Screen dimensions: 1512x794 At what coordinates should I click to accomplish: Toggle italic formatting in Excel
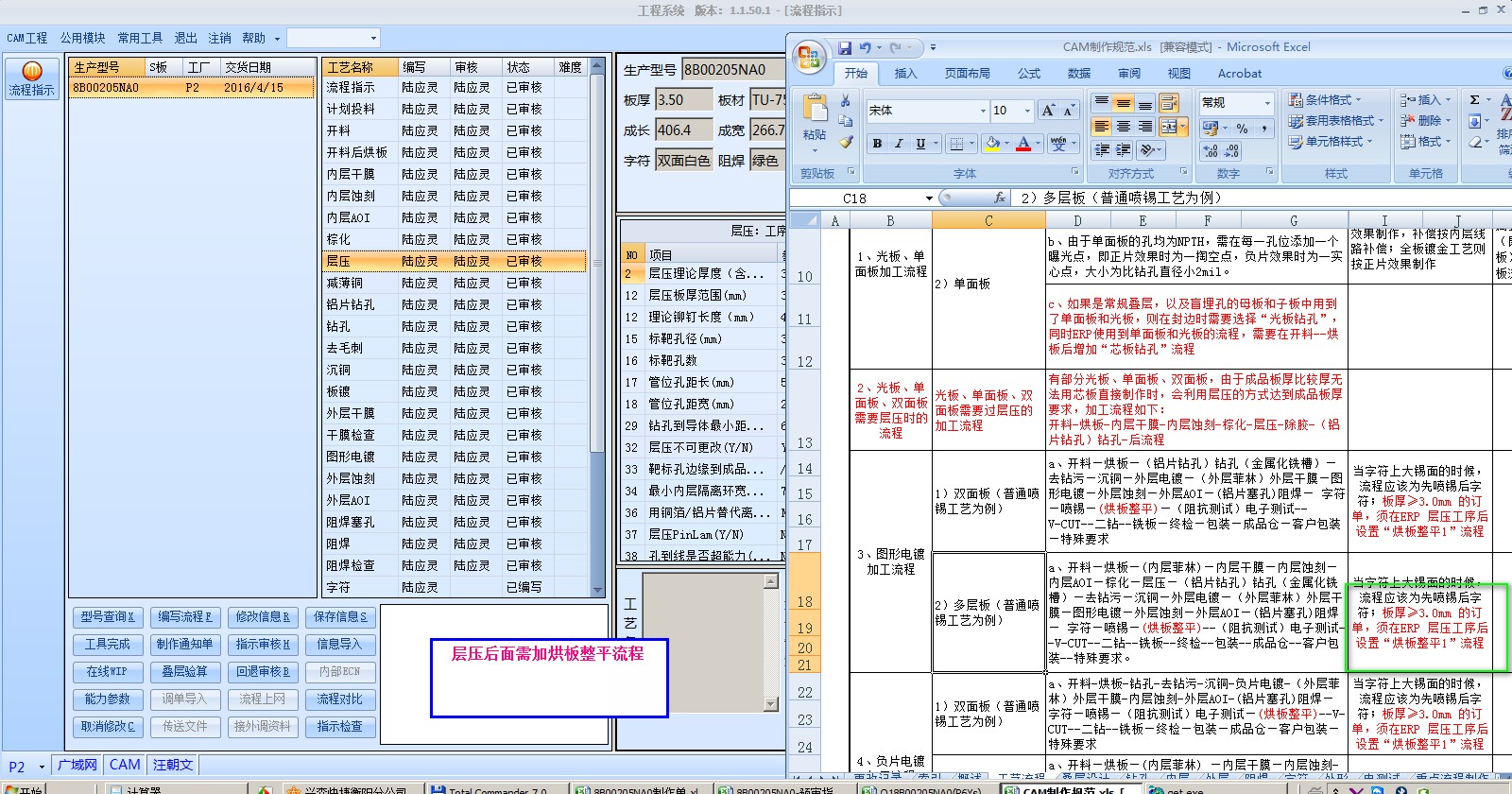(x=899, y=144)
